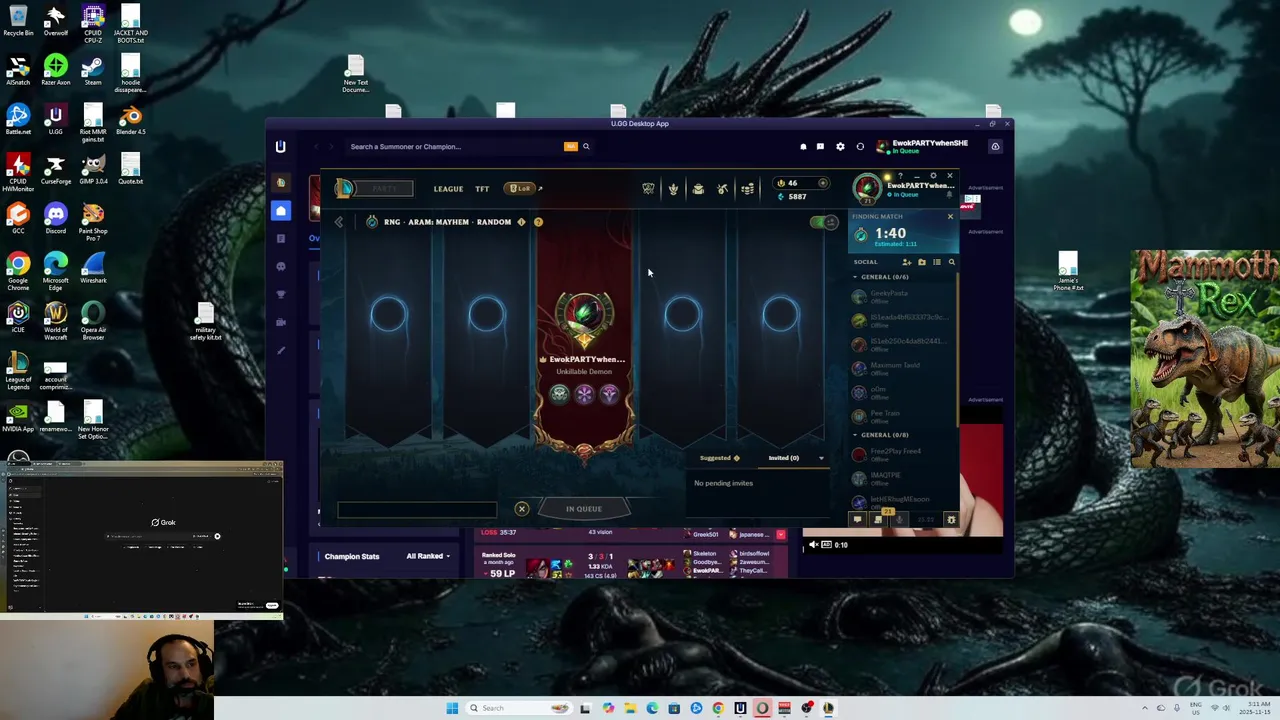Open the Challenges crest icon in League client

[673, 188]
